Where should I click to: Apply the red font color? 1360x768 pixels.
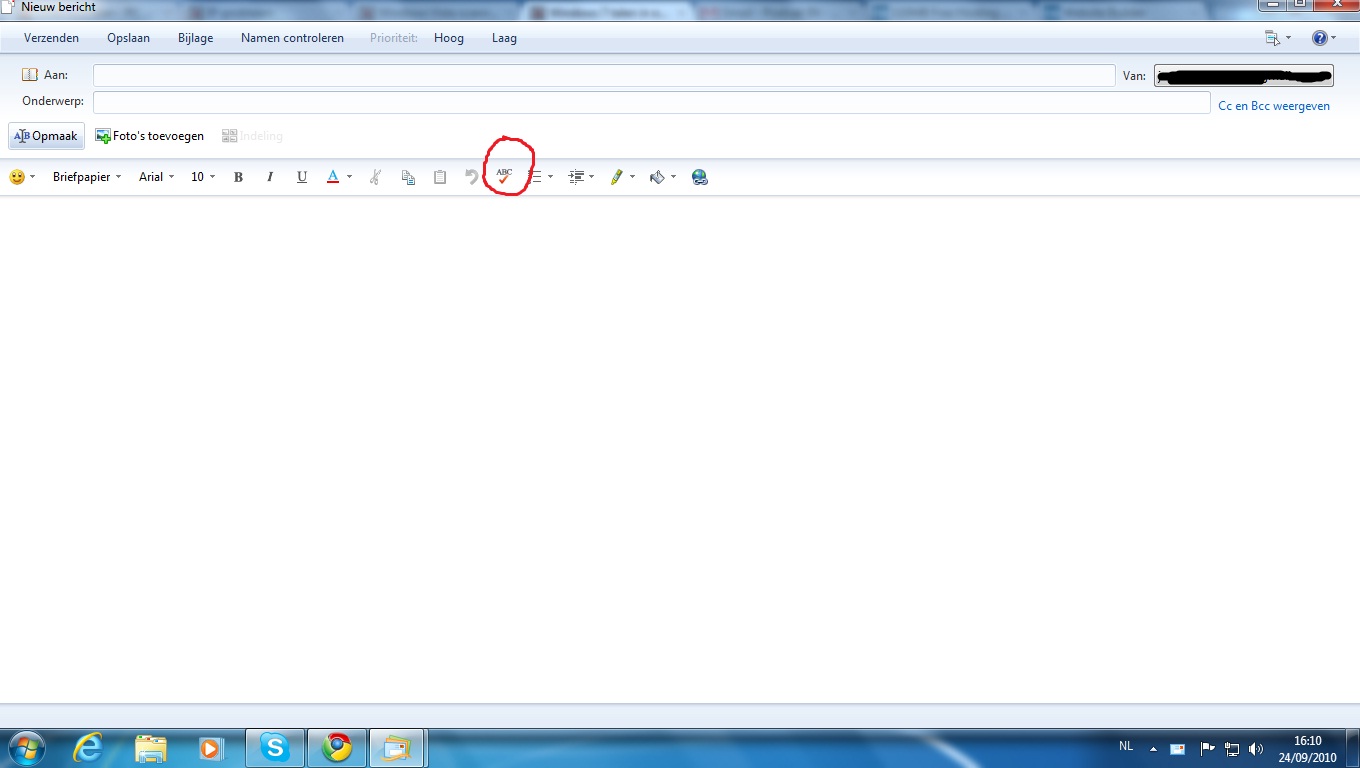[333, 177]
